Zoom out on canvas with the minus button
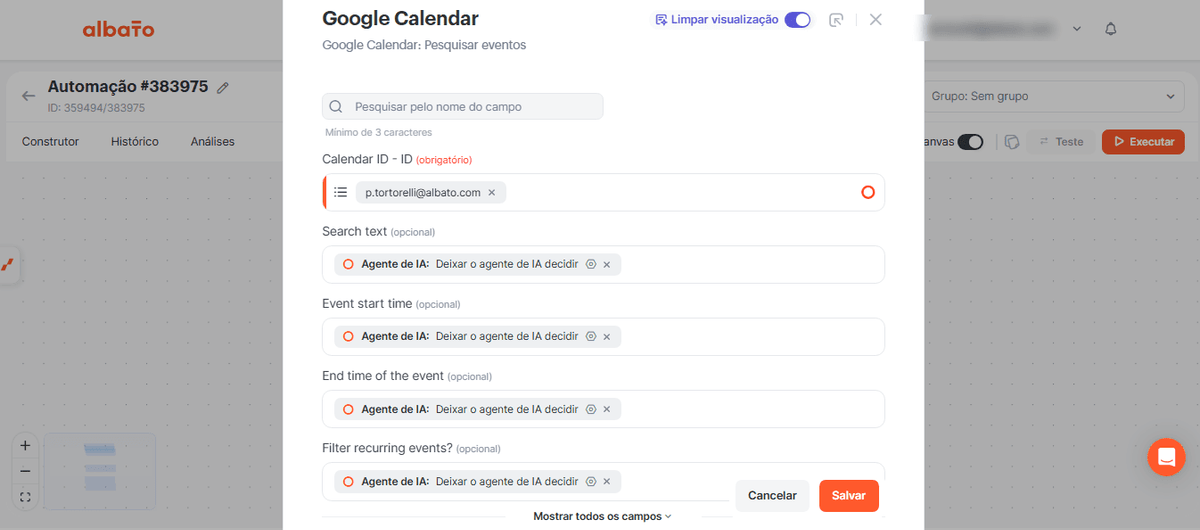1200x530 pixels. pyautogui.click(x=25, y=471)
